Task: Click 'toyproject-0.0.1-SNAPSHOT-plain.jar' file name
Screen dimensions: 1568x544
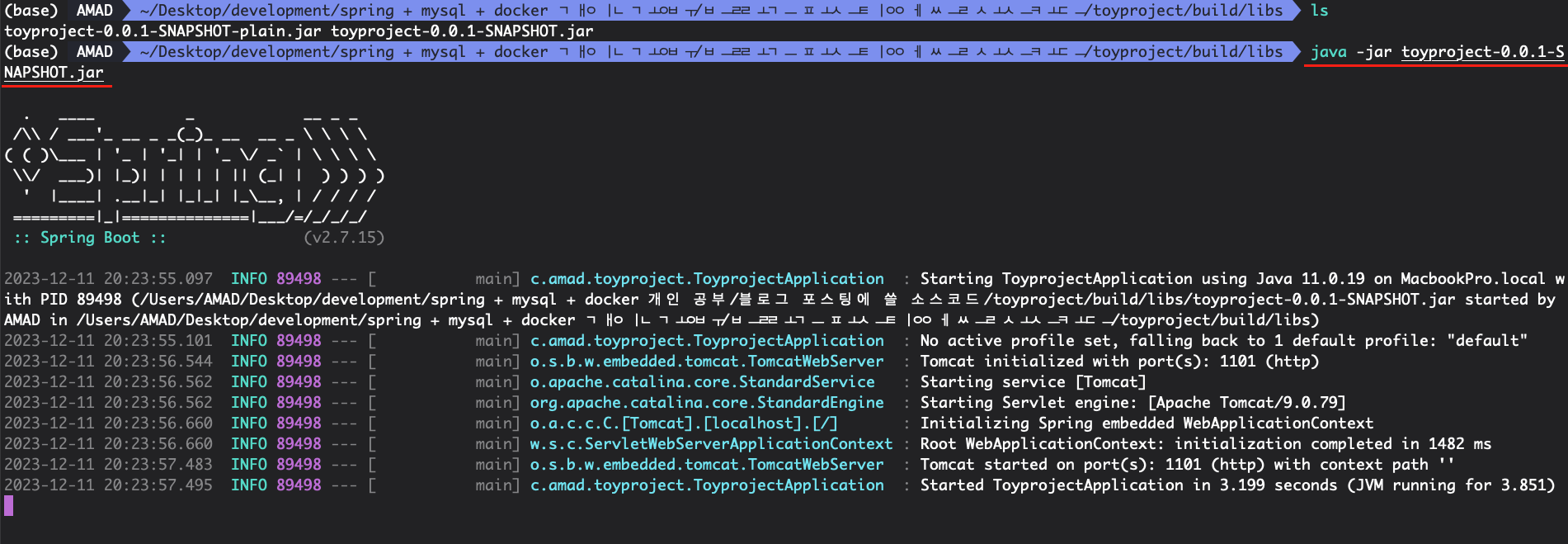Action: tap(163, 31)
